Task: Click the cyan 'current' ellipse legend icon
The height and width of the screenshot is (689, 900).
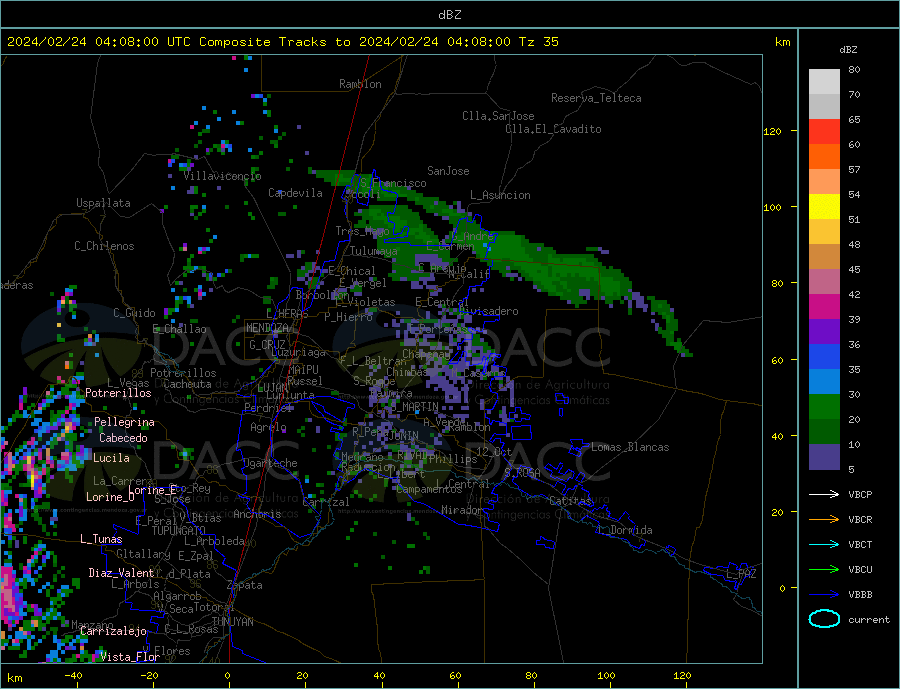Action: [x=824, y=619]
